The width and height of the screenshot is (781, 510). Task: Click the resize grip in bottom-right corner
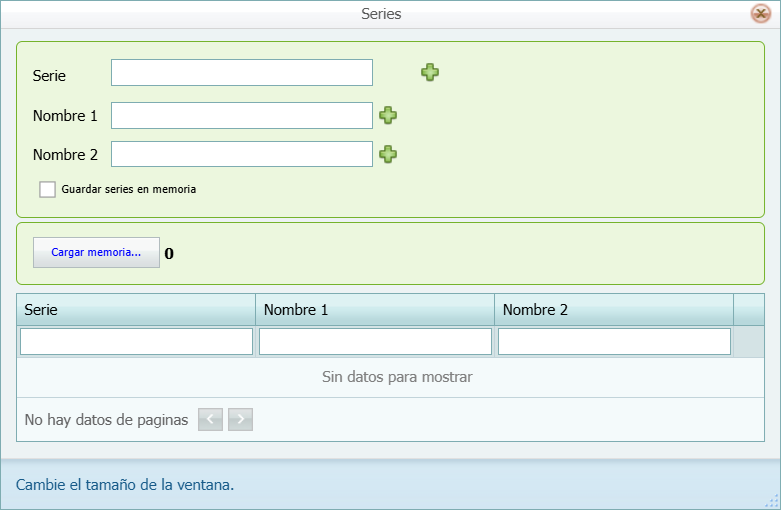772,501
